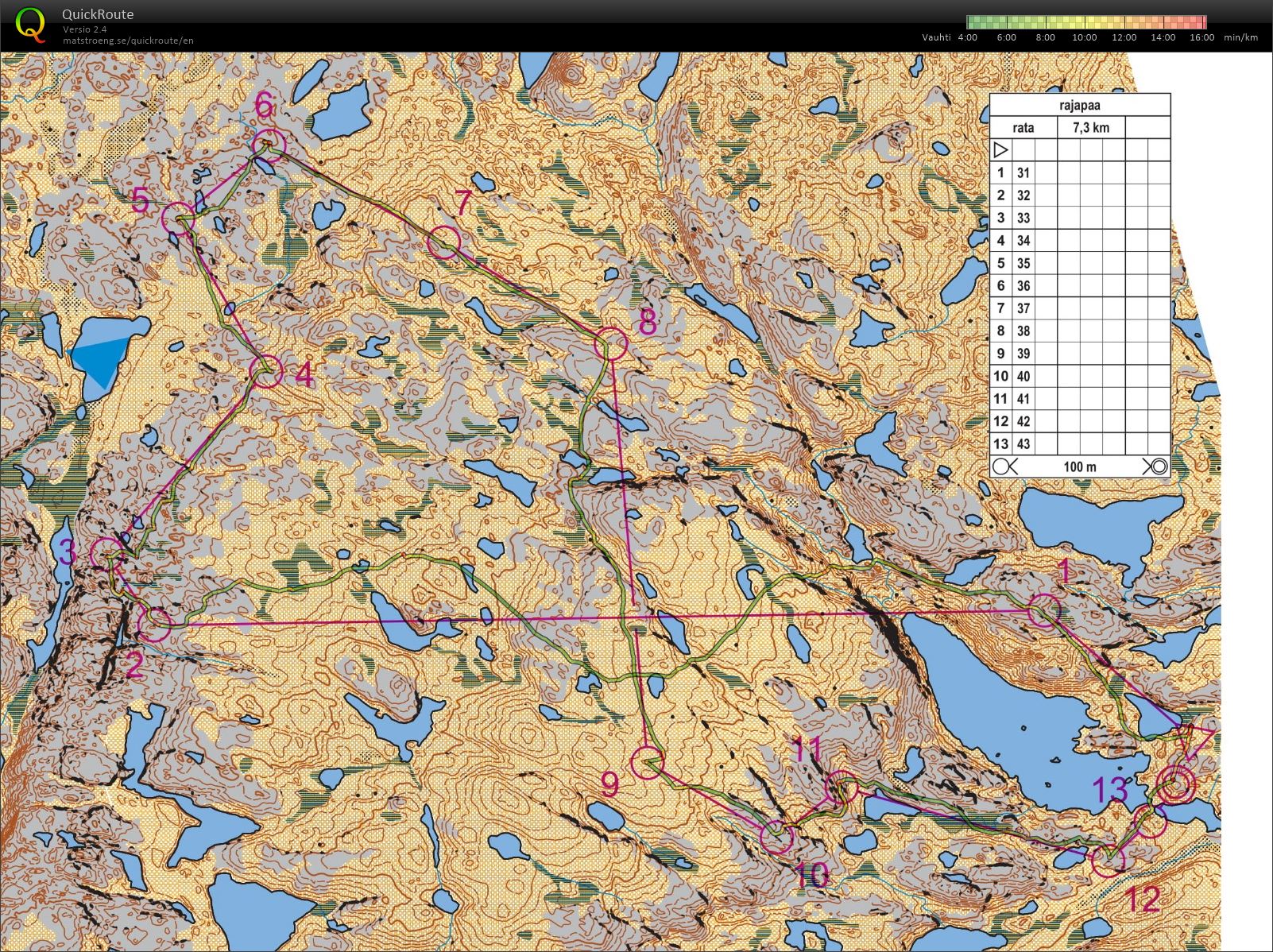
Task: Click control table row 13 code 43
Action: (1023, 444)
